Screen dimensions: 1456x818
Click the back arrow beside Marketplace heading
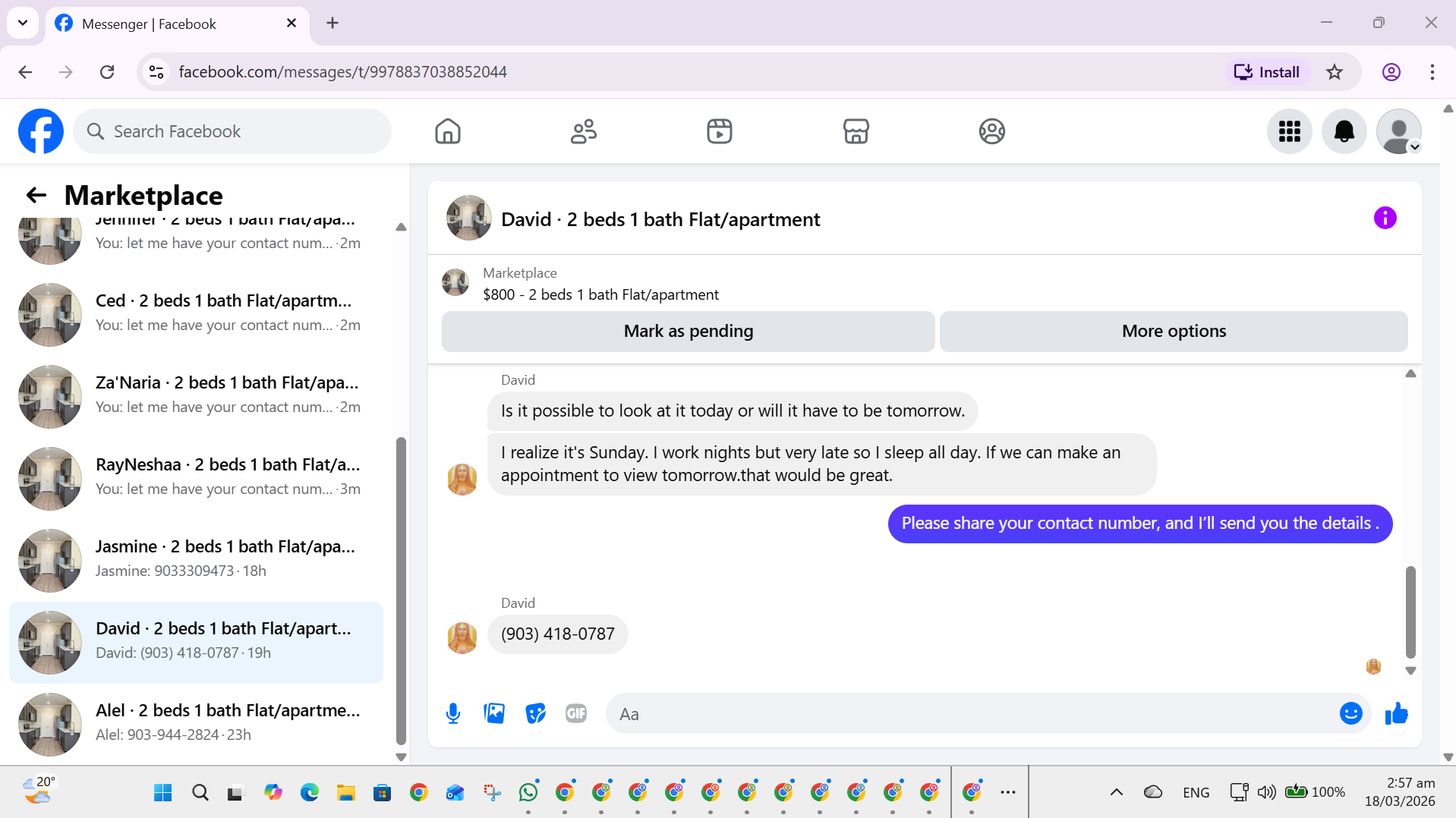coord(36,195)
